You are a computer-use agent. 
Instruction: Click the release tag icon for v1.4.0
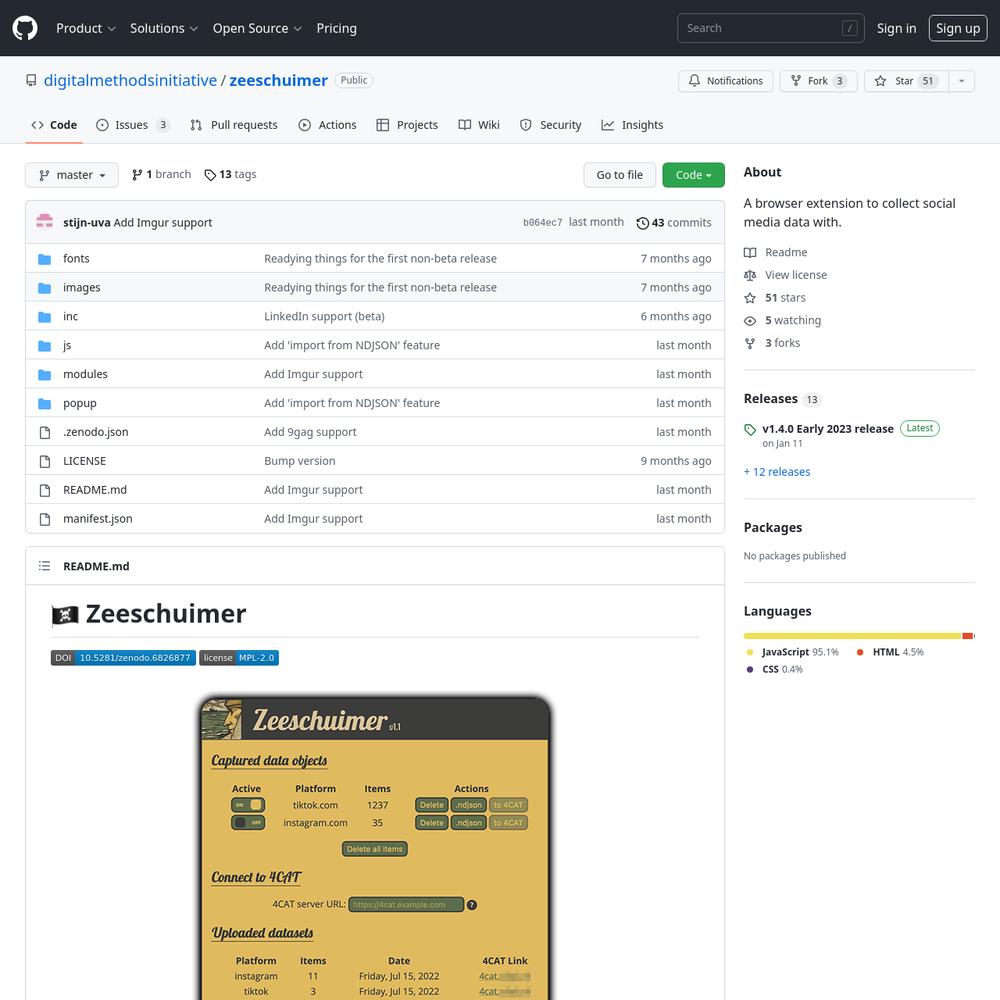point(750,429)
